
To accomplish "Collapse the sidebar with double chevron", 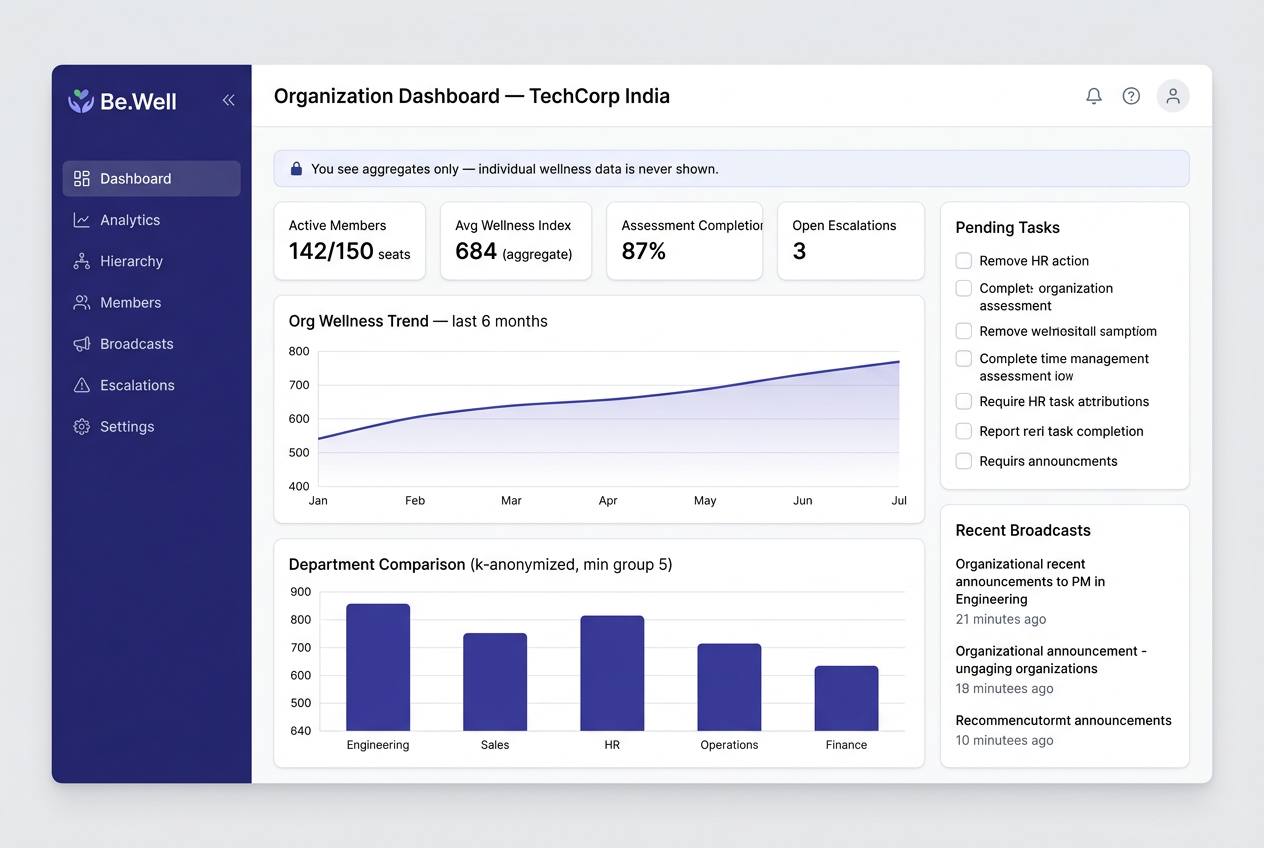I will tap(228, 100).
